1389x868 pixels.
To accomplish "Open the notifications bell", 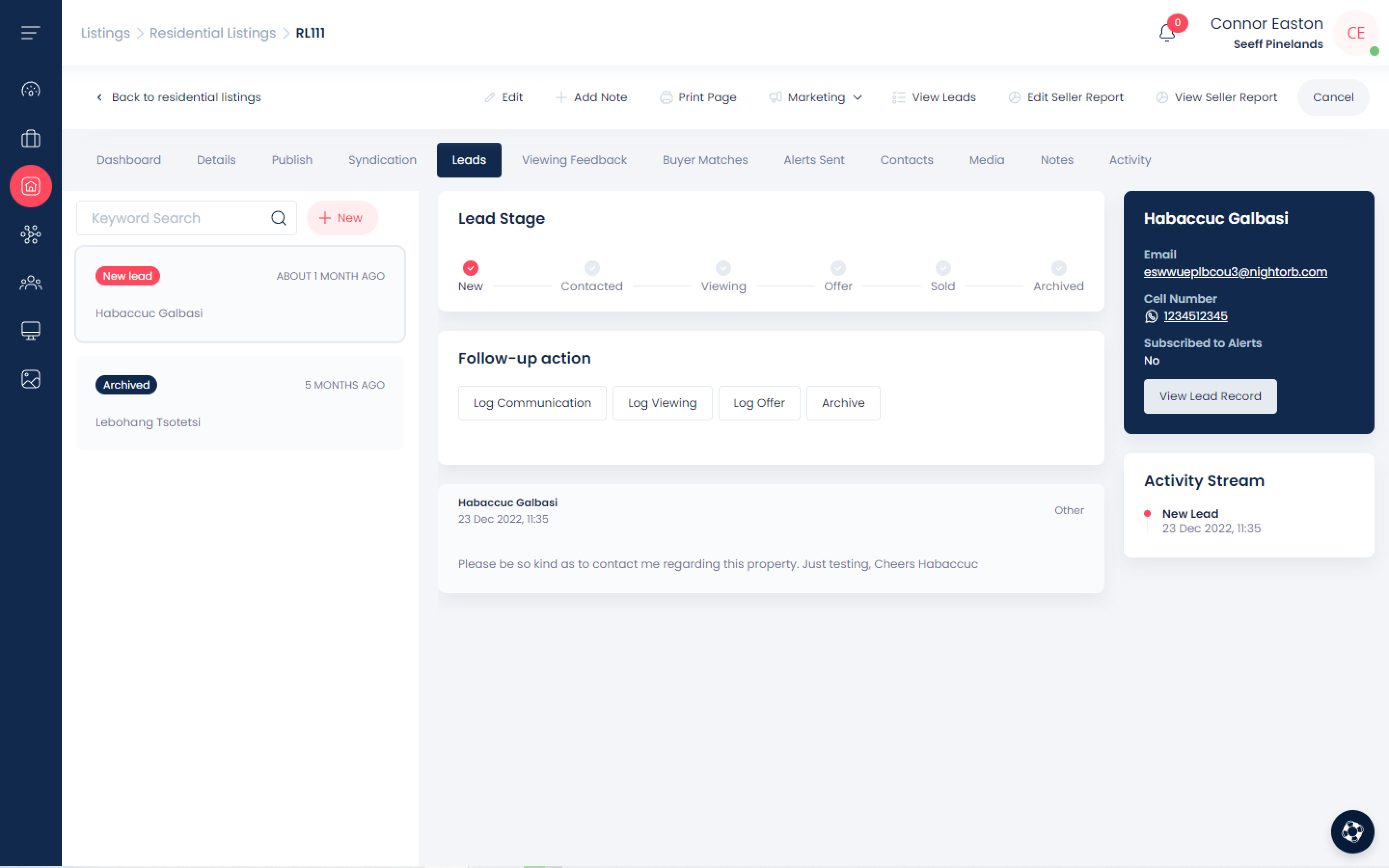I will coord(1167,33).
